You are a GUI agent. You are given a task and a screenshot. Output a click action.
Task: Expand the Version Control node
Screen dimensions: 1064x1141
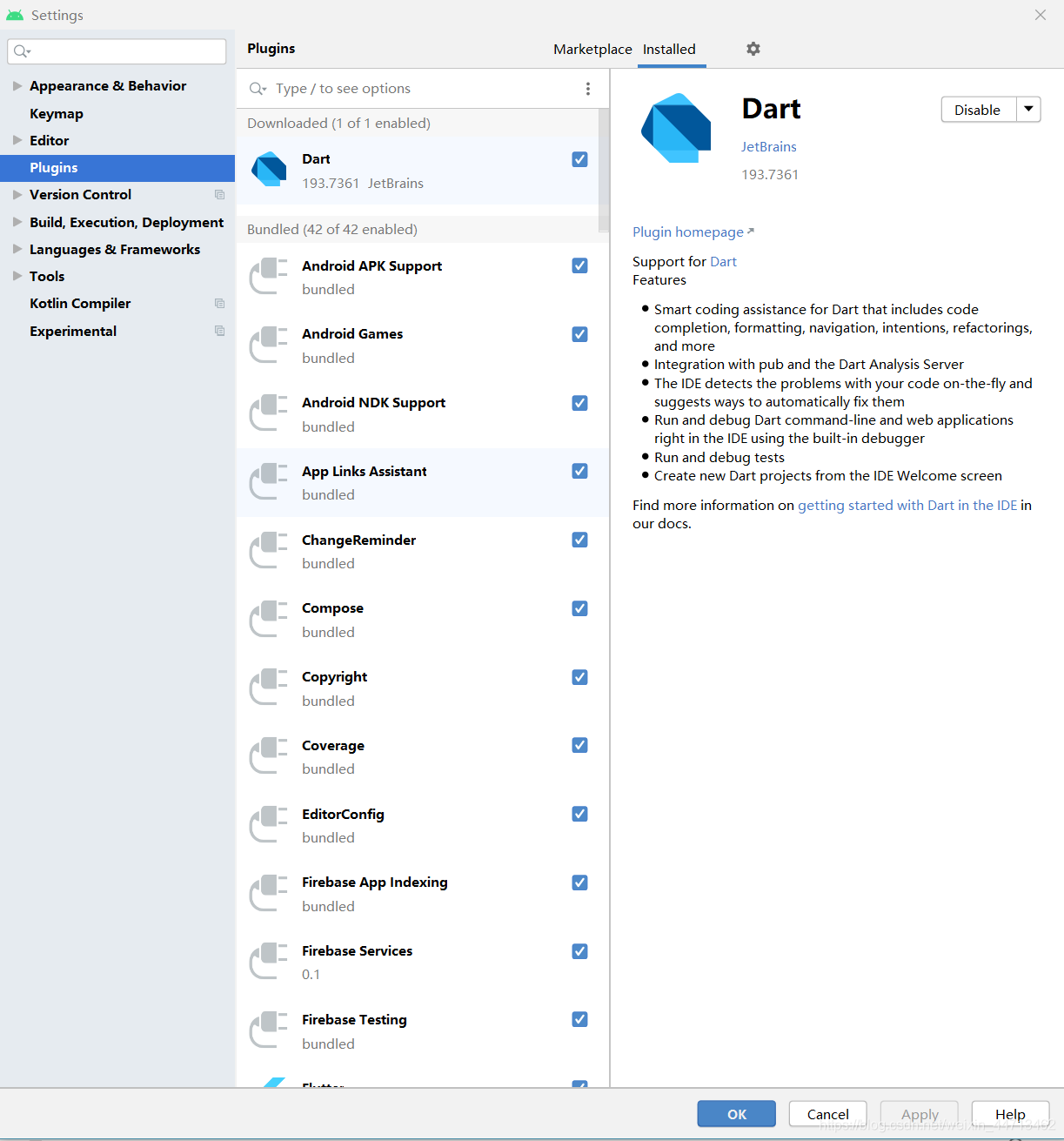pyautogui.click(x=17, y=195)
